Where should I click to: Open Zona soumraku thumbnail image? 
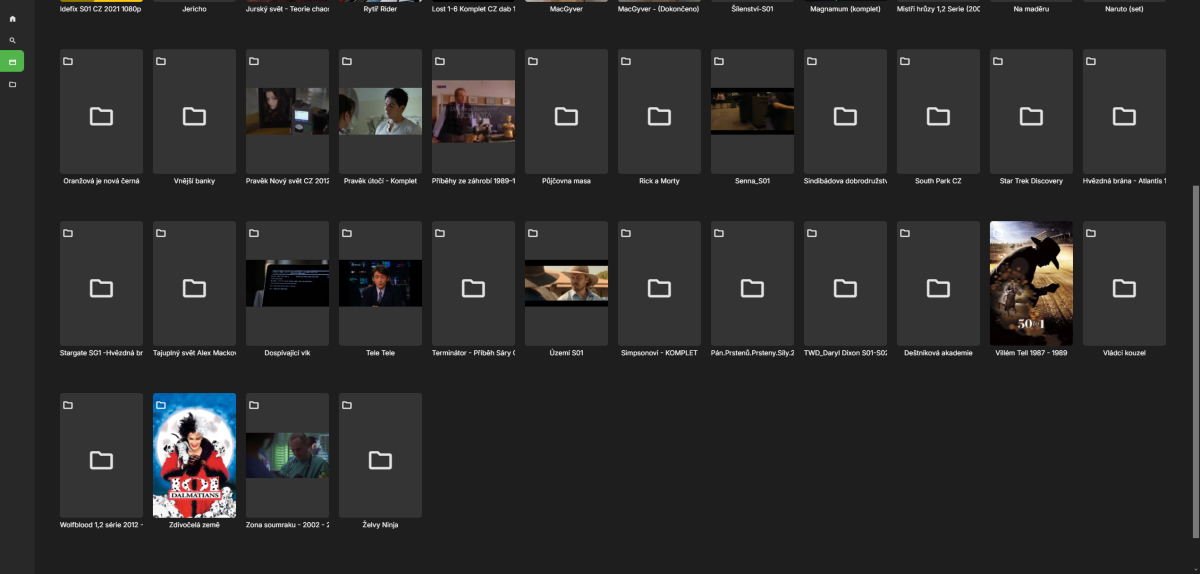click(x=287, y=455)
